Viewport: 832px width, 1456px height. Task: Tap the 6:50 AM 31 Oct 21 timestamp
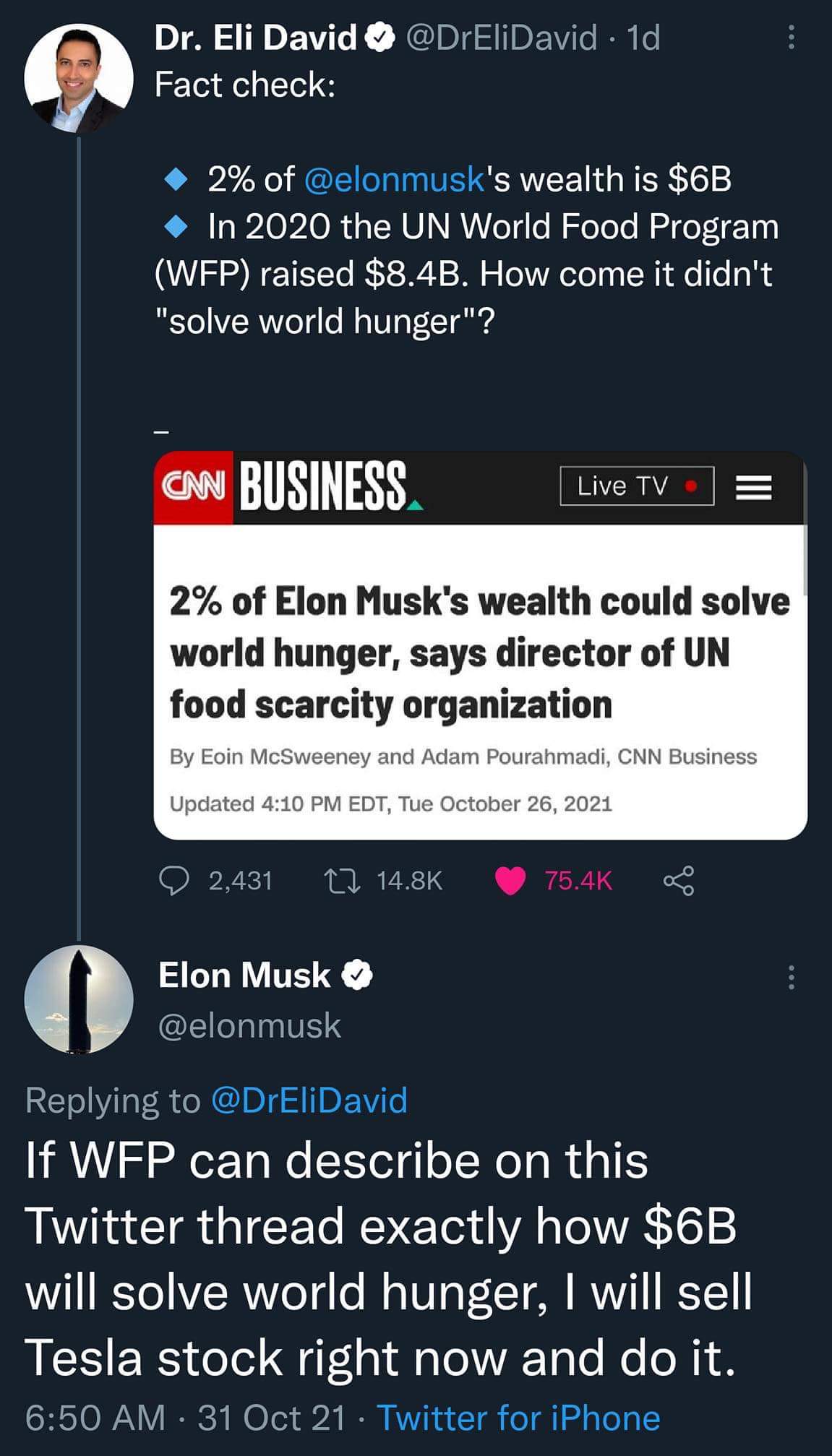point(186,1418)
